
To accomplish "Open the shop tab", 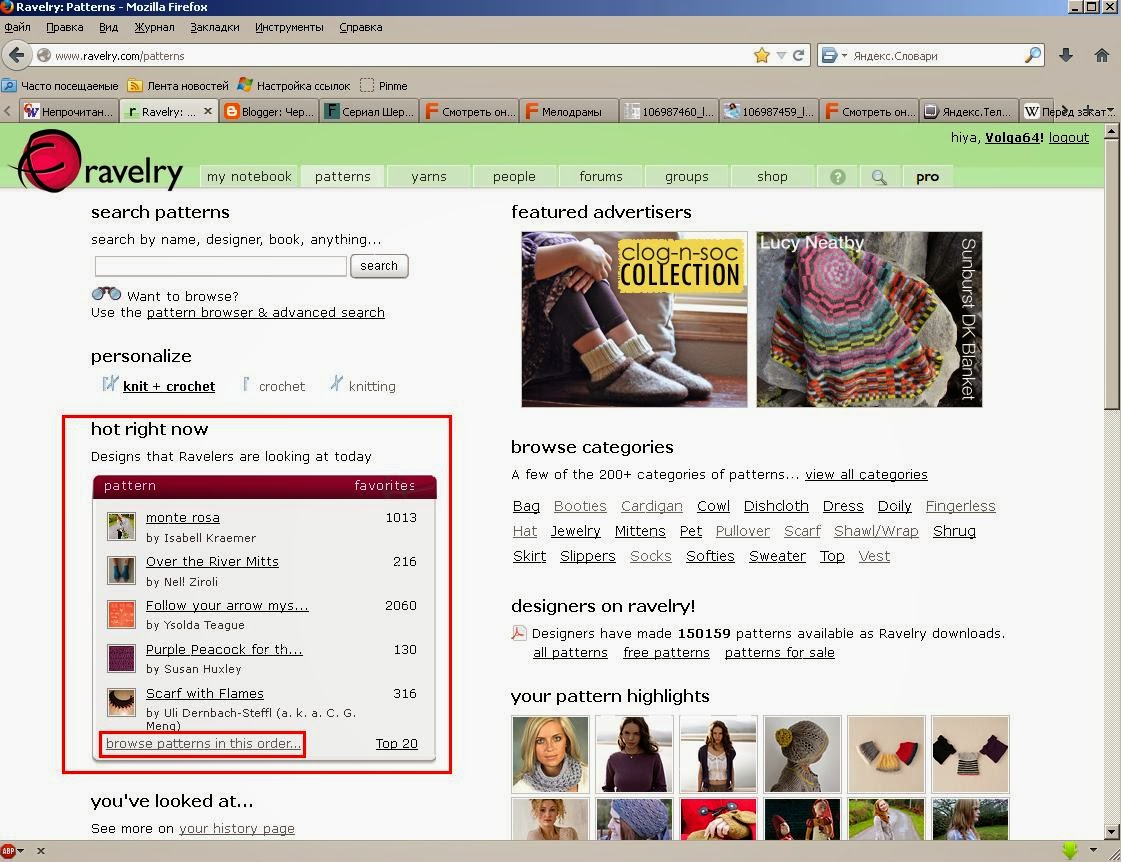I will 772,177.
